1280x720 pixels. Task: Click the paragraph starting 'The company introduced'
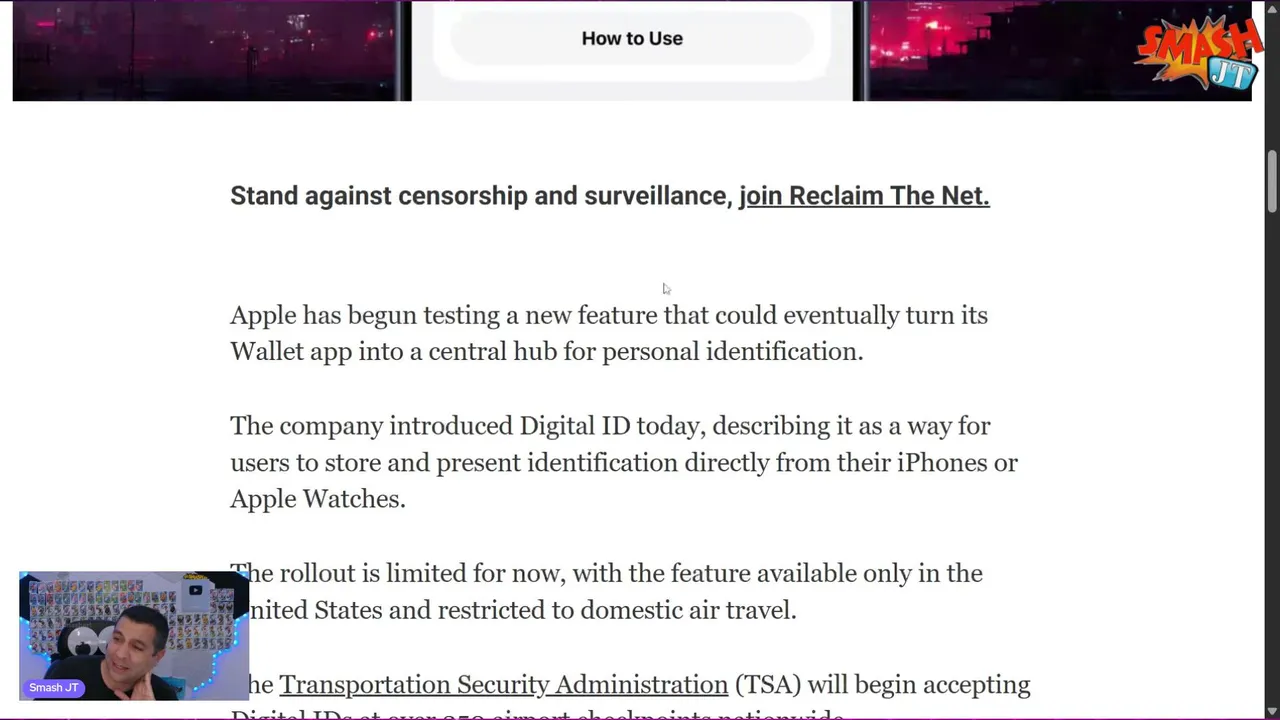click(x=623, y=462)
